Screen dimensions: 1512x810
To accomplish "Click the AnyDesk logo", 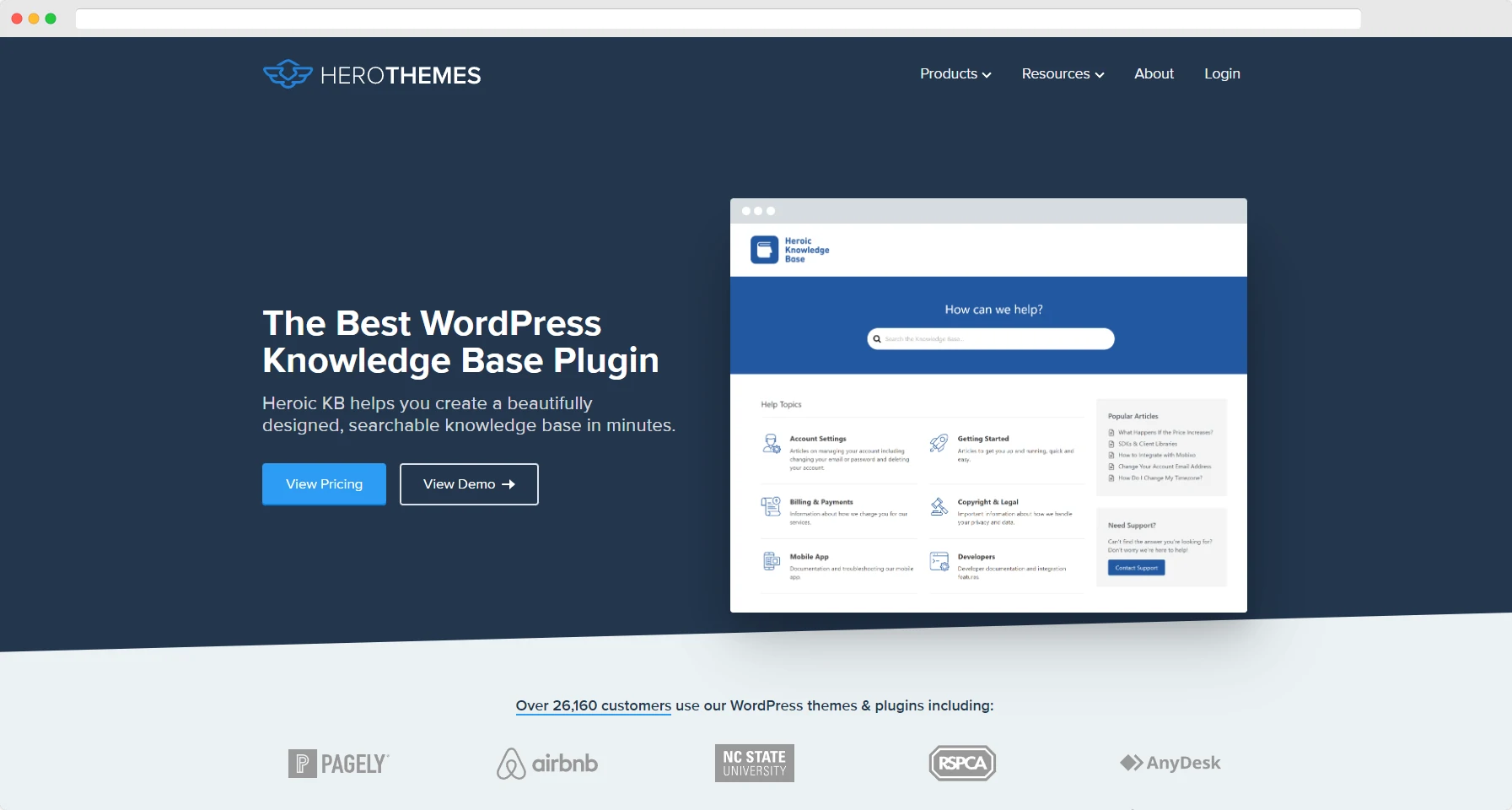I will tap(1170, 763).
